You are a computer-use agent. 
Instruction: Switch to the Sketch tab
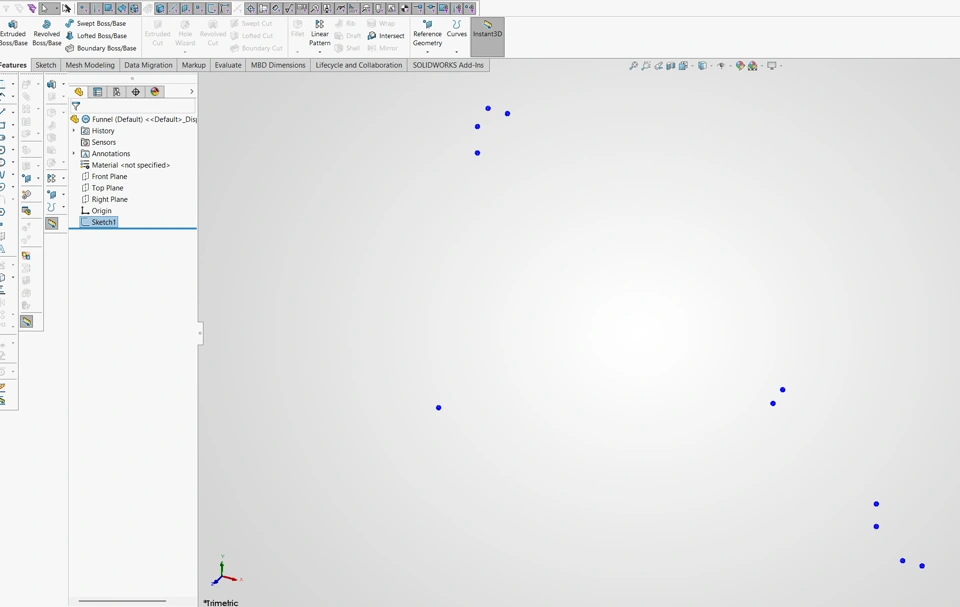click(x=45, y=65)
